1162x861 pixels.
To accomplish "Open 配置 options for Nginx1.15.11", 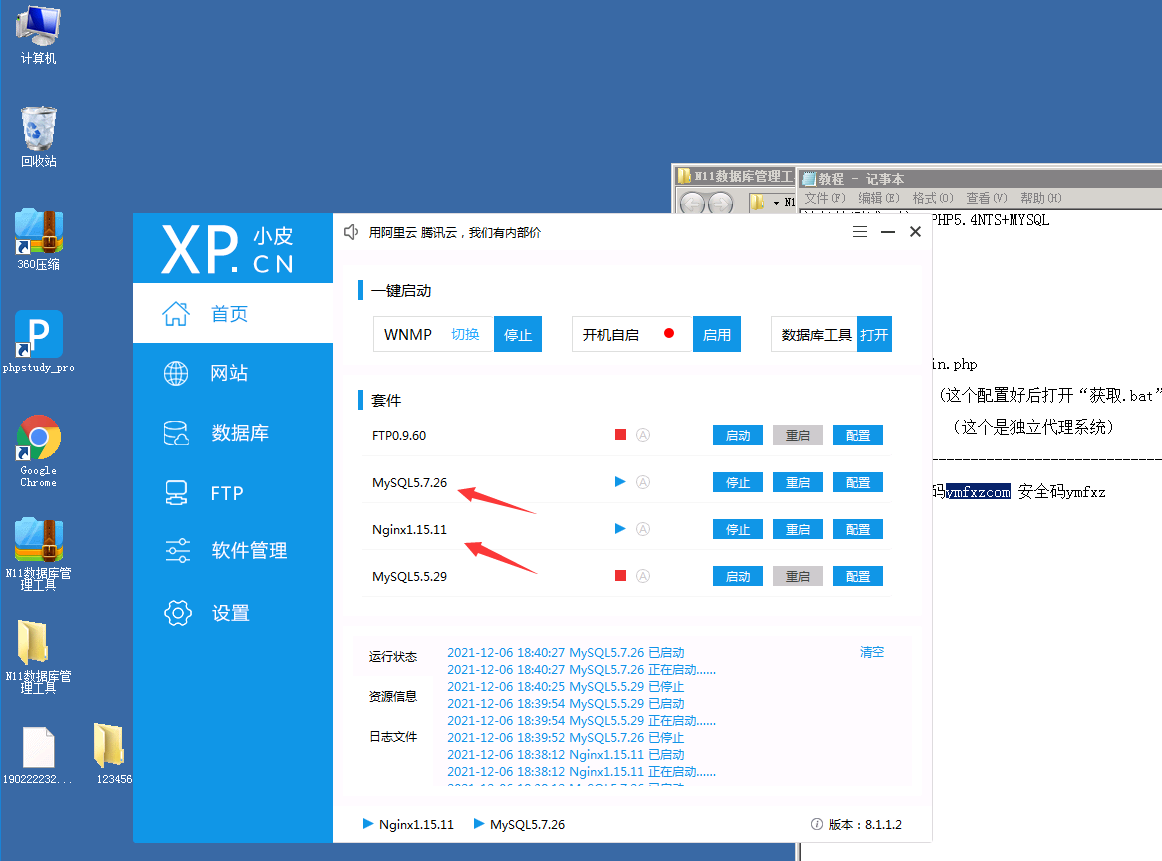I will point(857,529).
